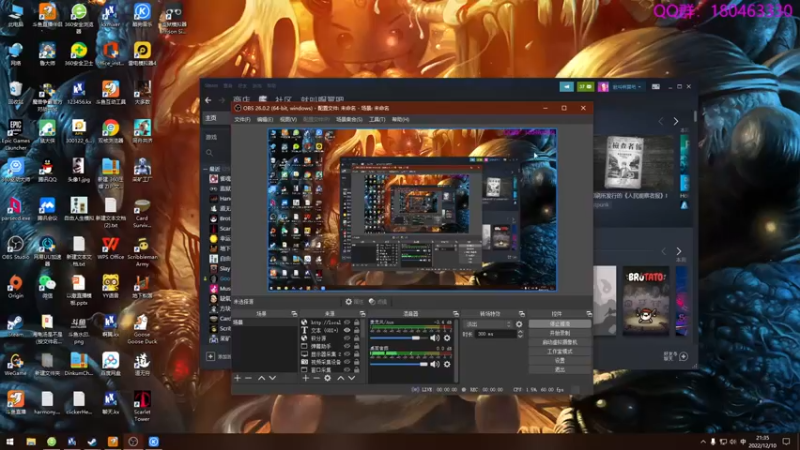The height and width of the screenshot is (450, 800).
Task: Pop out the scene transitions dock
Action: click(x=521, y=313)
